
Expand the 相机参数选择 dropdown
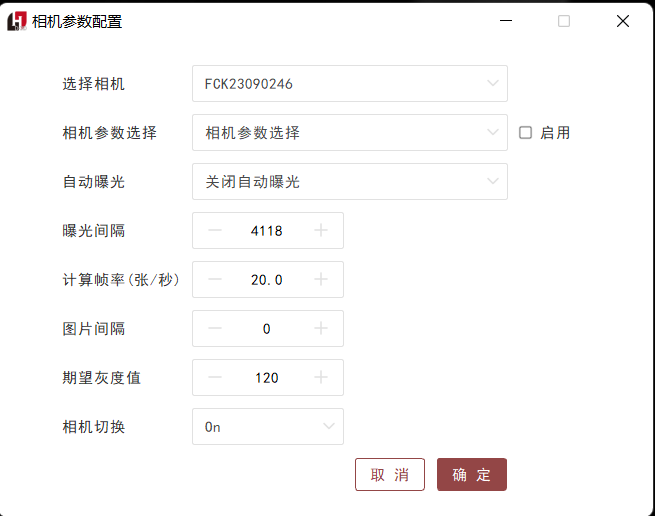pyautogui.click(x=349, y=133)
